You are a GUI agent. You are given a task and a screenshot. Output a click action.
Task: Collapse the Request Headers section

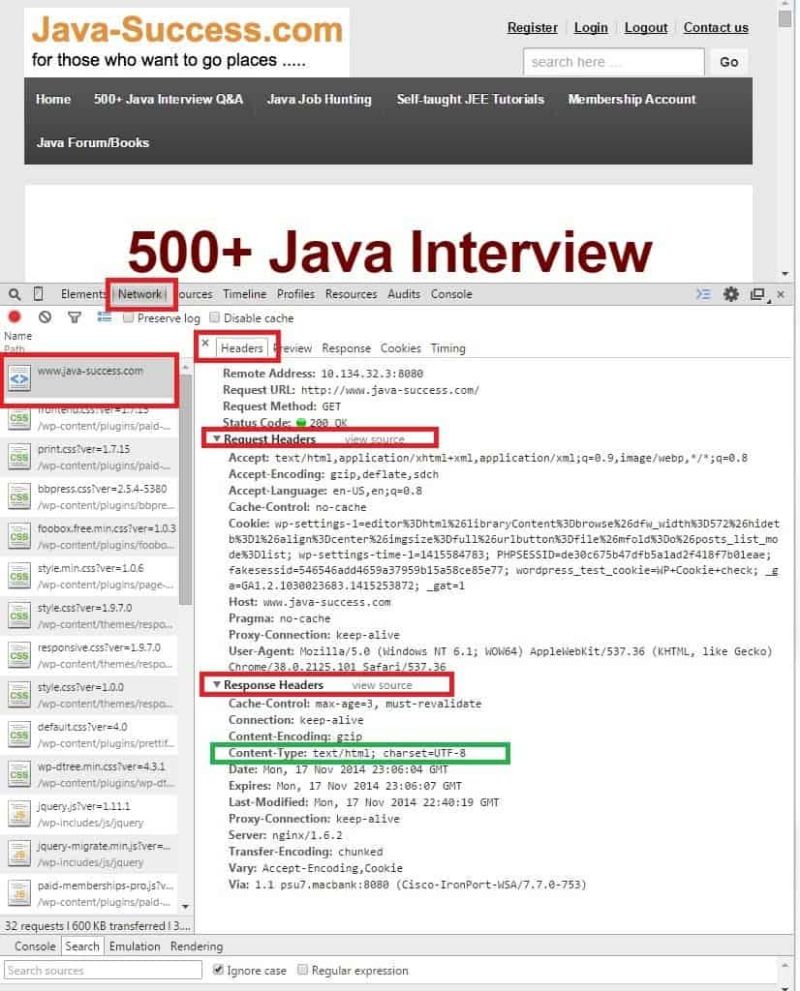216,437
